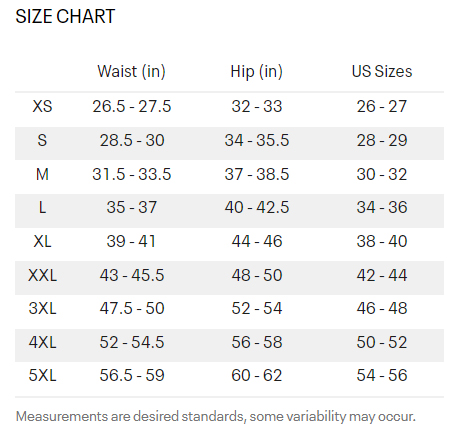Click the measurements variability disclaimer text
472x427 pixels.
pos(216,417)
